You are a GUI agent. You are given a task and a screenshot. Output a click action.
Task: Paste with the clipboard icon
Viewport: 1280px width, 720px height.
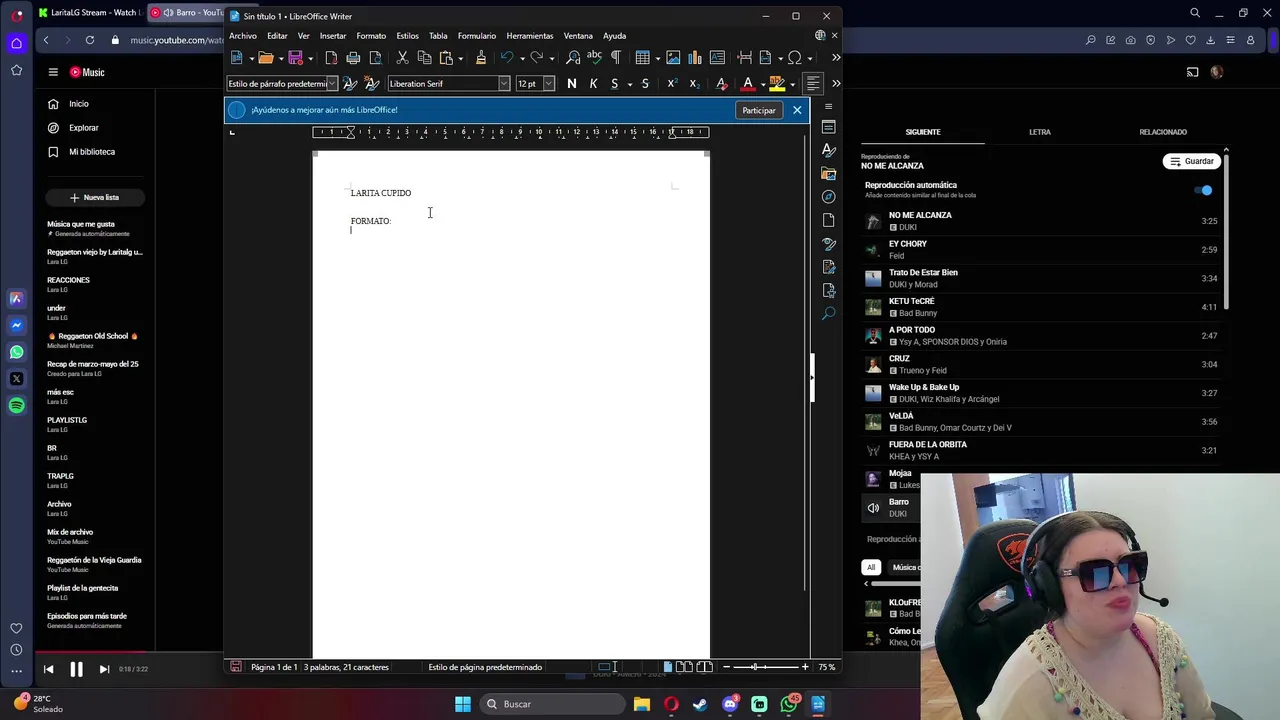(x=446, y=58)
